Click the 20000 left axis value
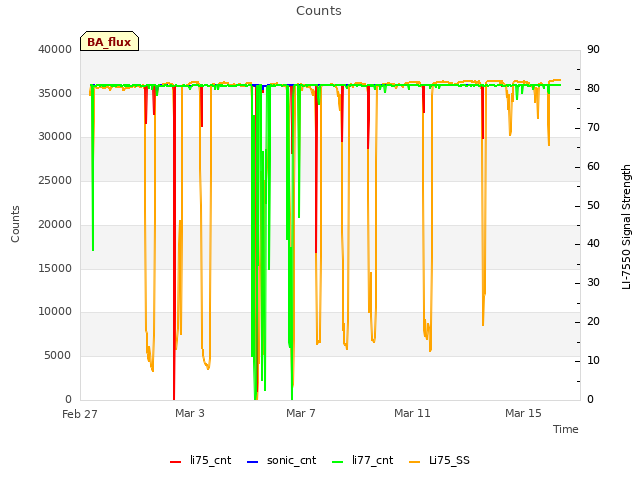 point(55,224)
